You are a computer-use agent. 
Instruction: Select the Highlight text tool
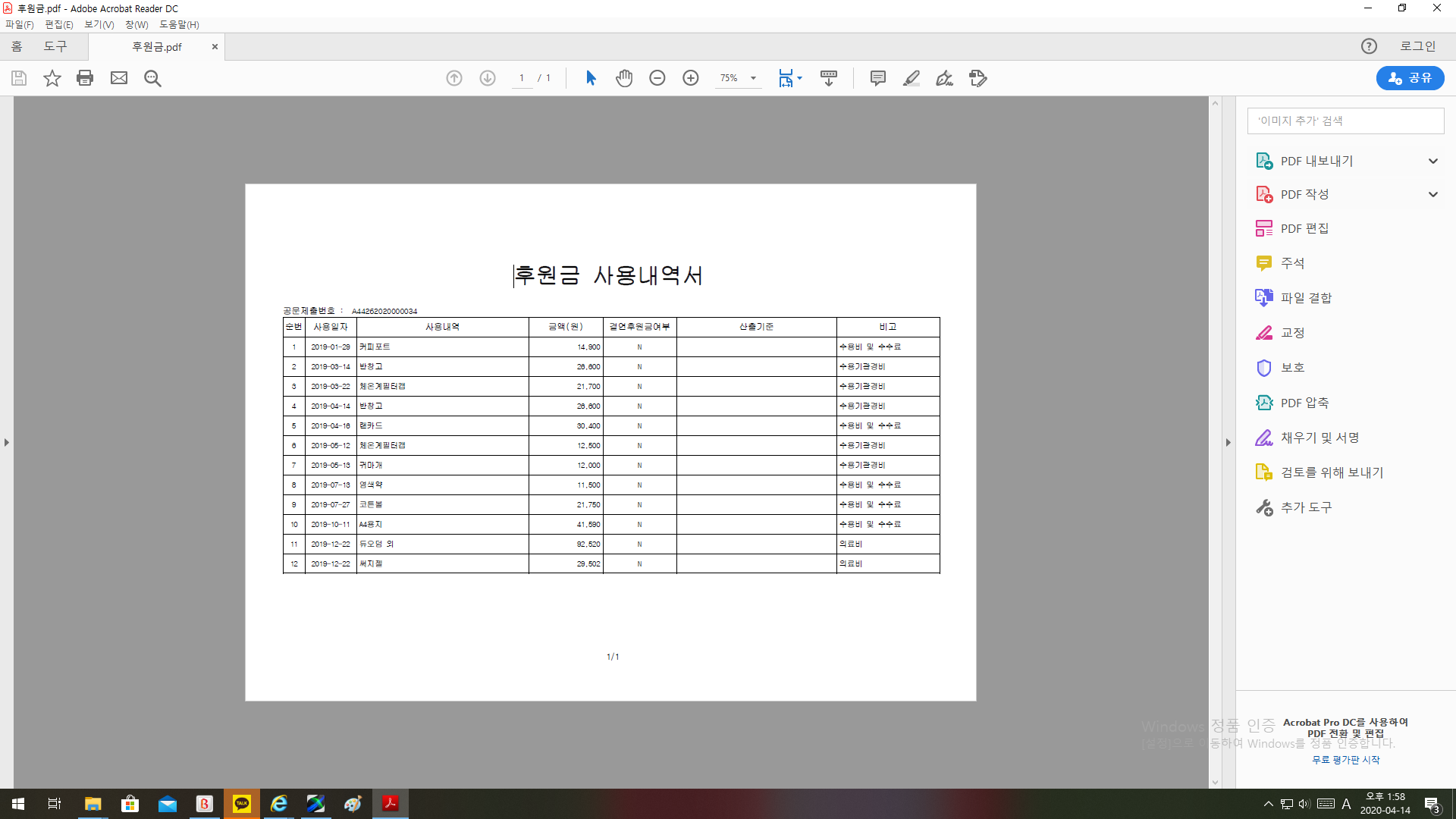[x=912, y=78]
